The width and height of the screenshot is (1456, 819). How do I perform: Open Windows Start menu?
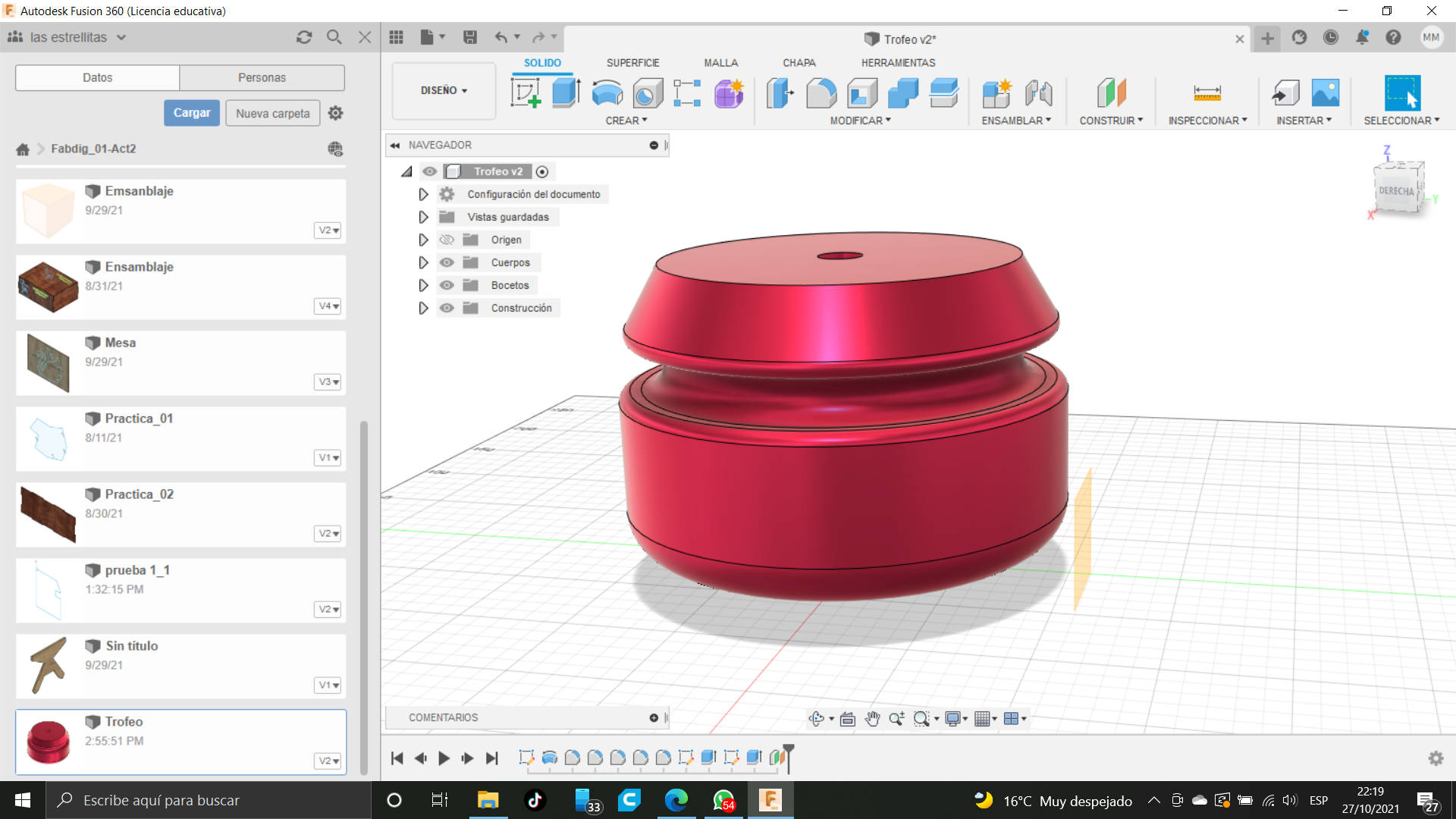(23, 800)
